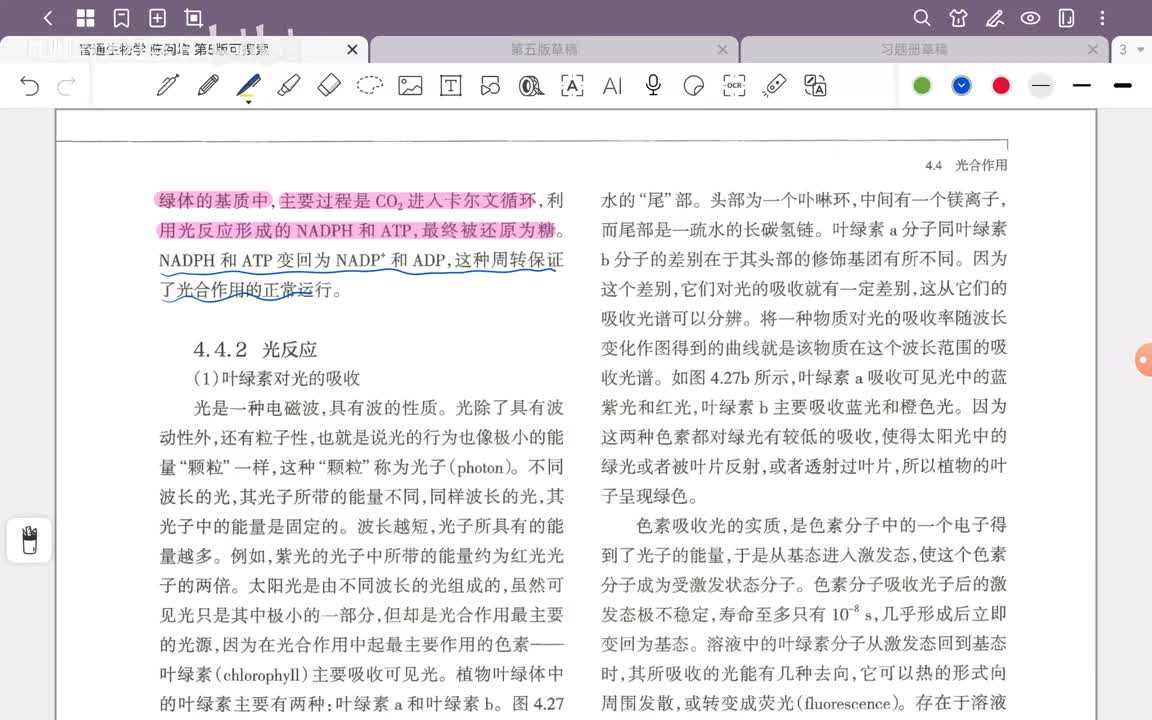Select the lasso selection tool
The height and width of the screenshot is (720, 1152).
[x=370, y=85]
